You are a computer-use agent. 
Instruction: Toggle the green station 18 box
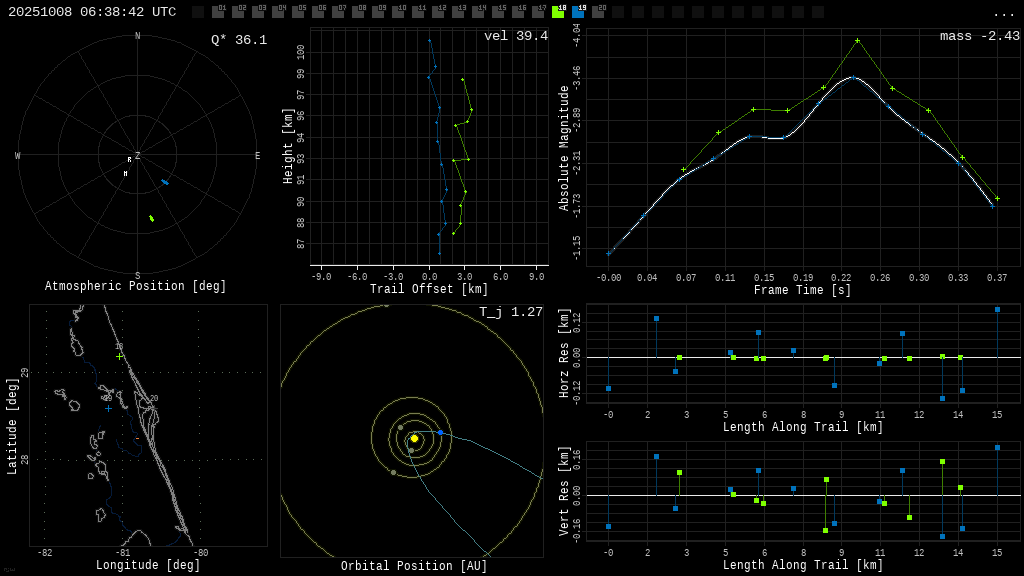(558, 12)
